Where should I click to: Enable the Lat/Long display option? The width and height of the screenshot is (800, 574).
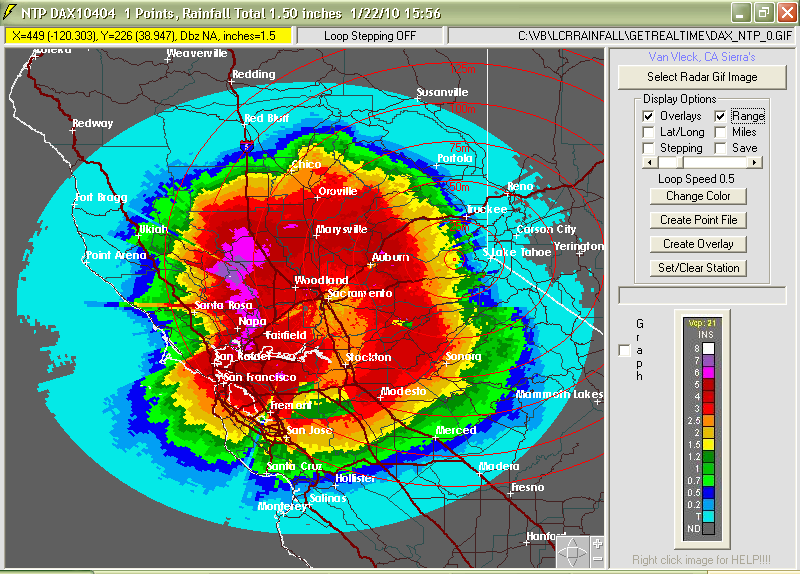648,132
